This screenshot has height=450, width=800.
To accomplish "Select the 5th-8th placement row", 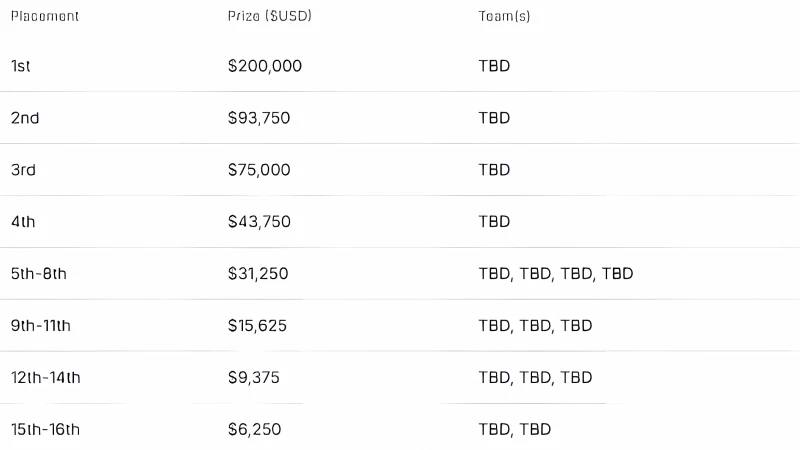I will (x=400, y=273).
